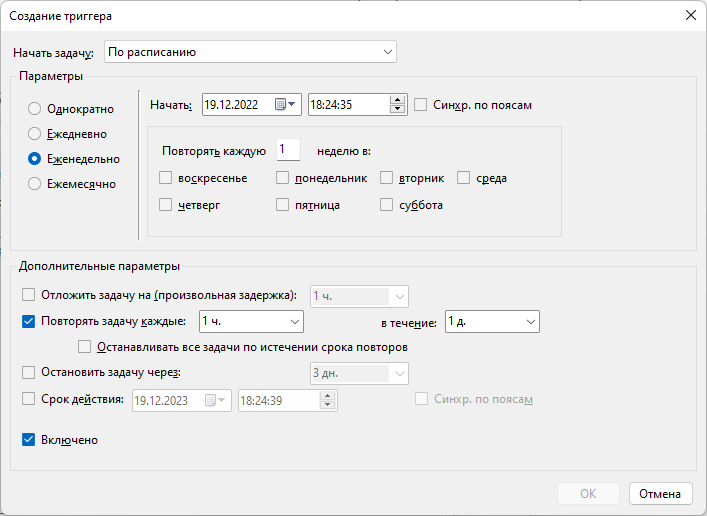Click the weeks recurrence number field
The width and height of the screenshot is (707, 516).
[x=288, y=150]
